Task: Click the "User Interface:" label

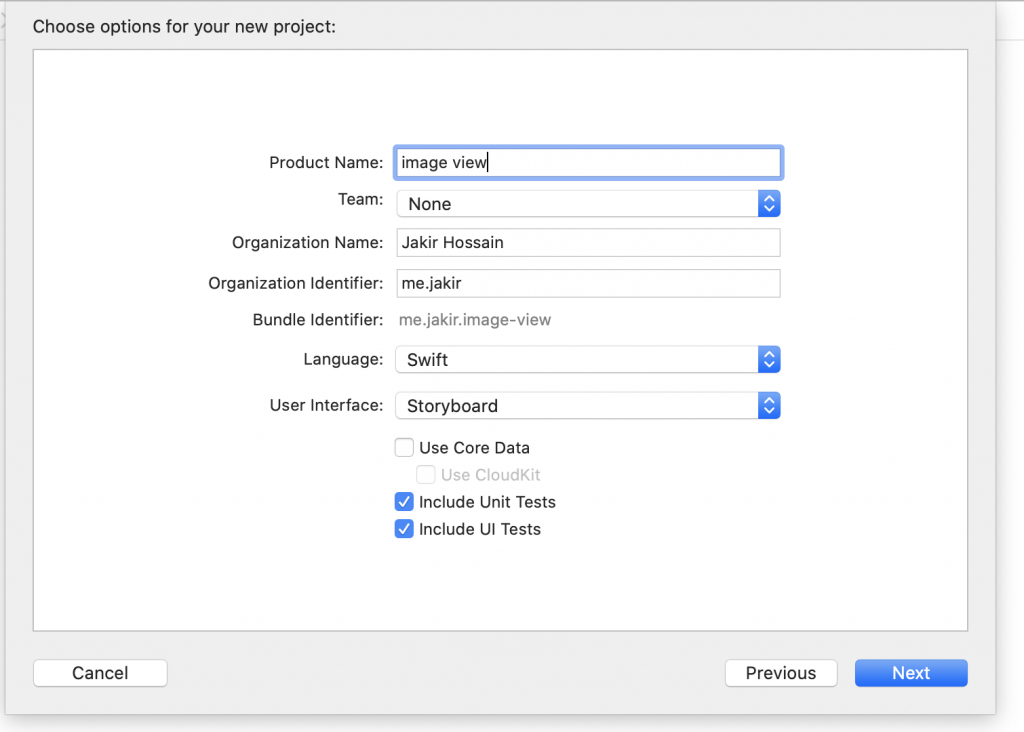Action: point(326,405)
